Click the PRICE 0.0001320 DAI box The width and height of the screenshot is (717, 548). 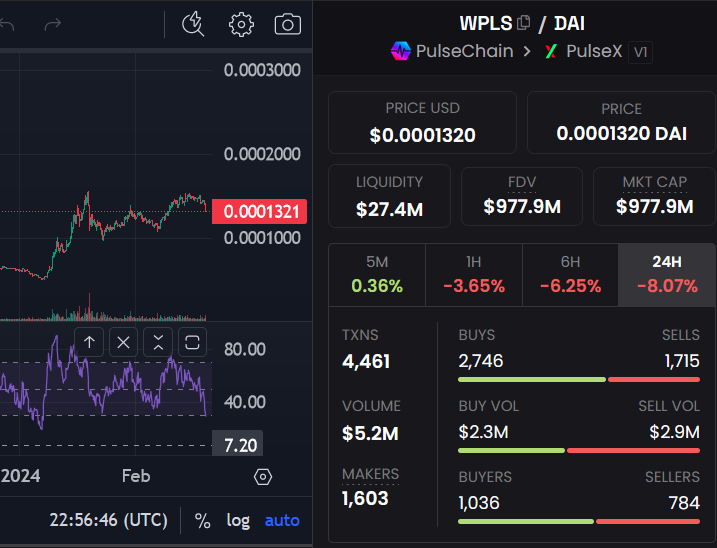[x=621, y=123]
